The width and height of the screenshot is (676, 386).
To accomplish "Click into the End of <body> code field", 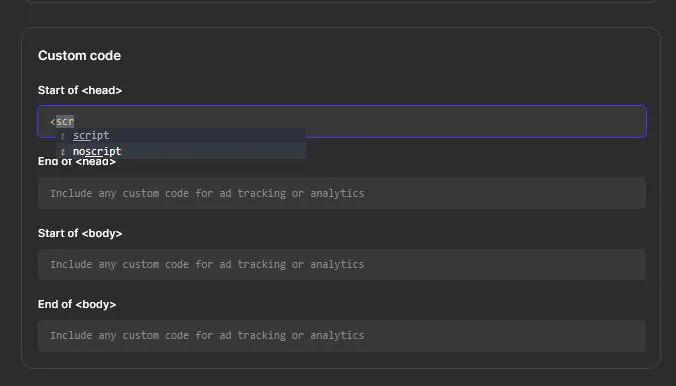I will click(342, 336).
